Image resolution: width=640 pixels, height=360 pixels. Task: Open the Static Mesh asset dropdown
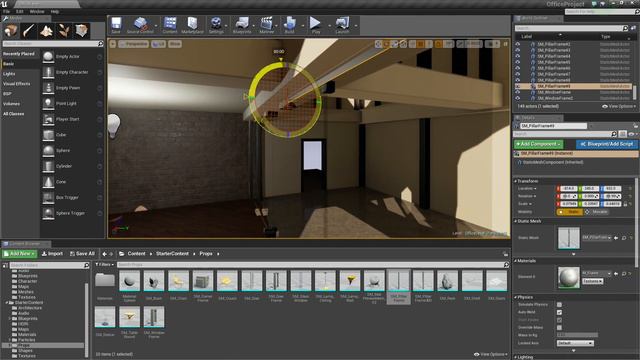597,238
